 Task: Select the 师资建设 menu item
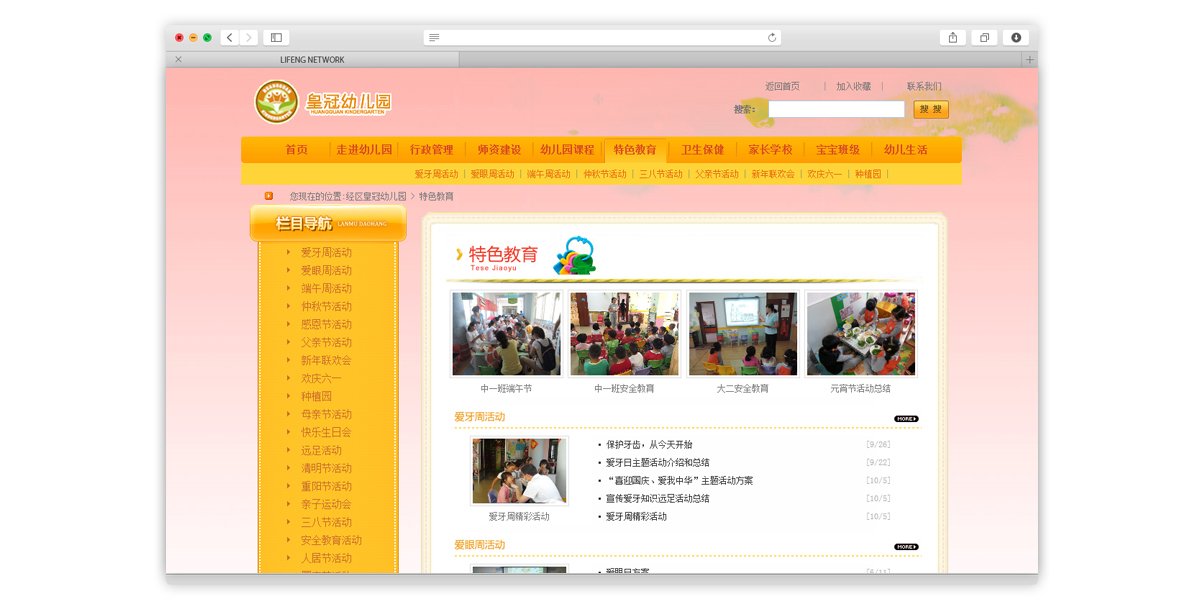(x=499, y=149)
